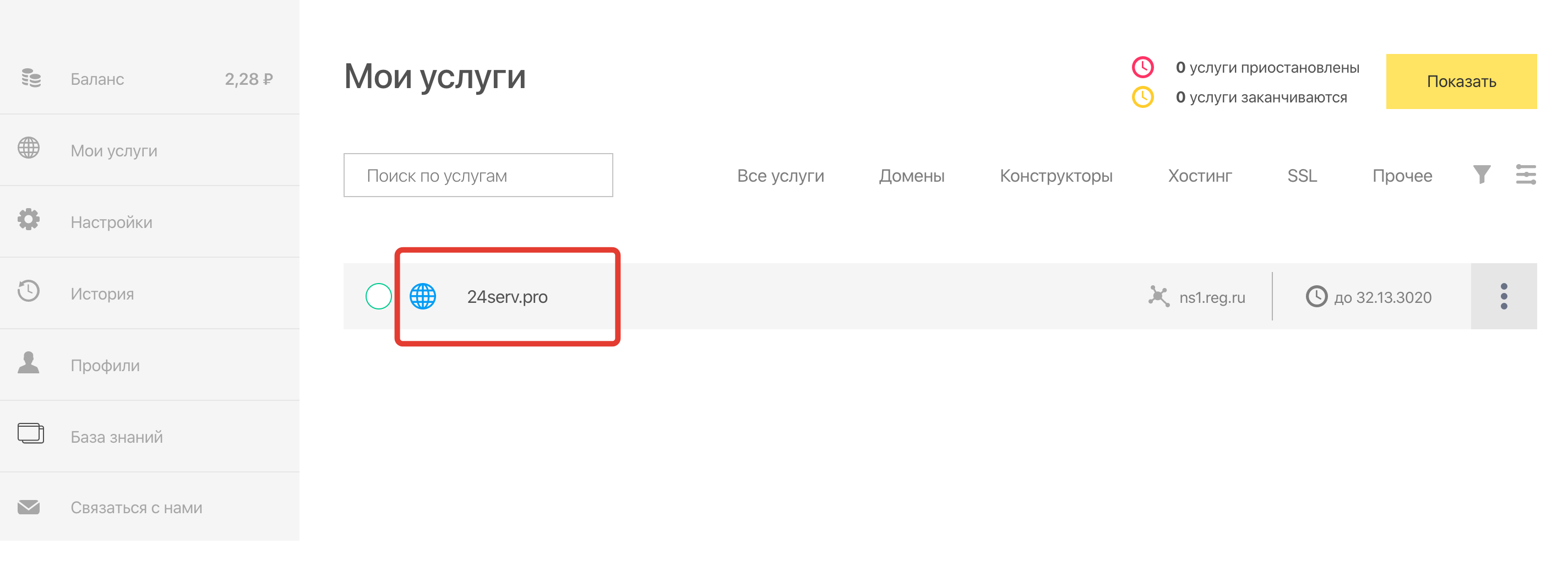Select the SSL tab
The width and height of the screenshot is (1568, 587).
(x=1302, y=176)
